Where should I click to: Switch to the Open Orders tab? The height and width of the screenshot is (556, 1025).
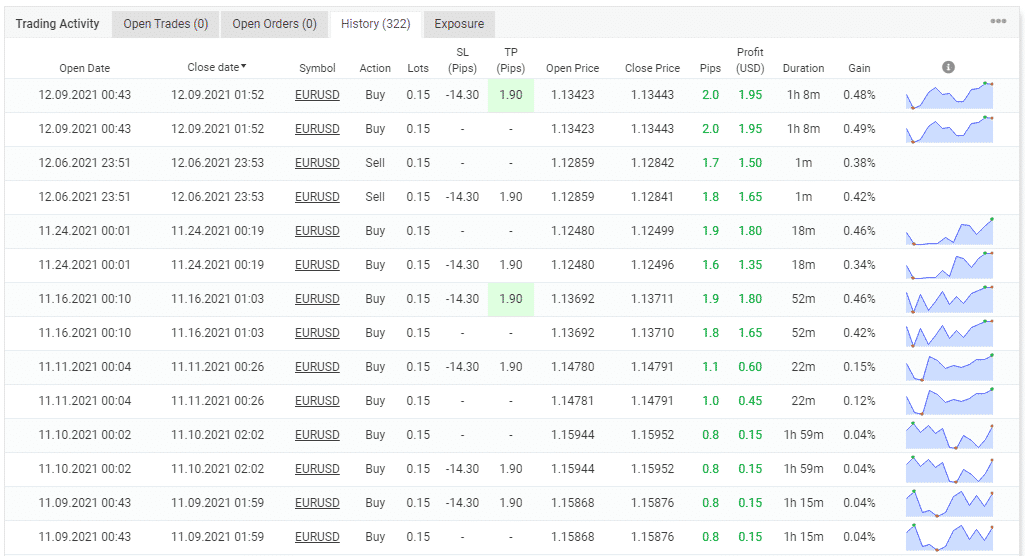coord(275,24)
